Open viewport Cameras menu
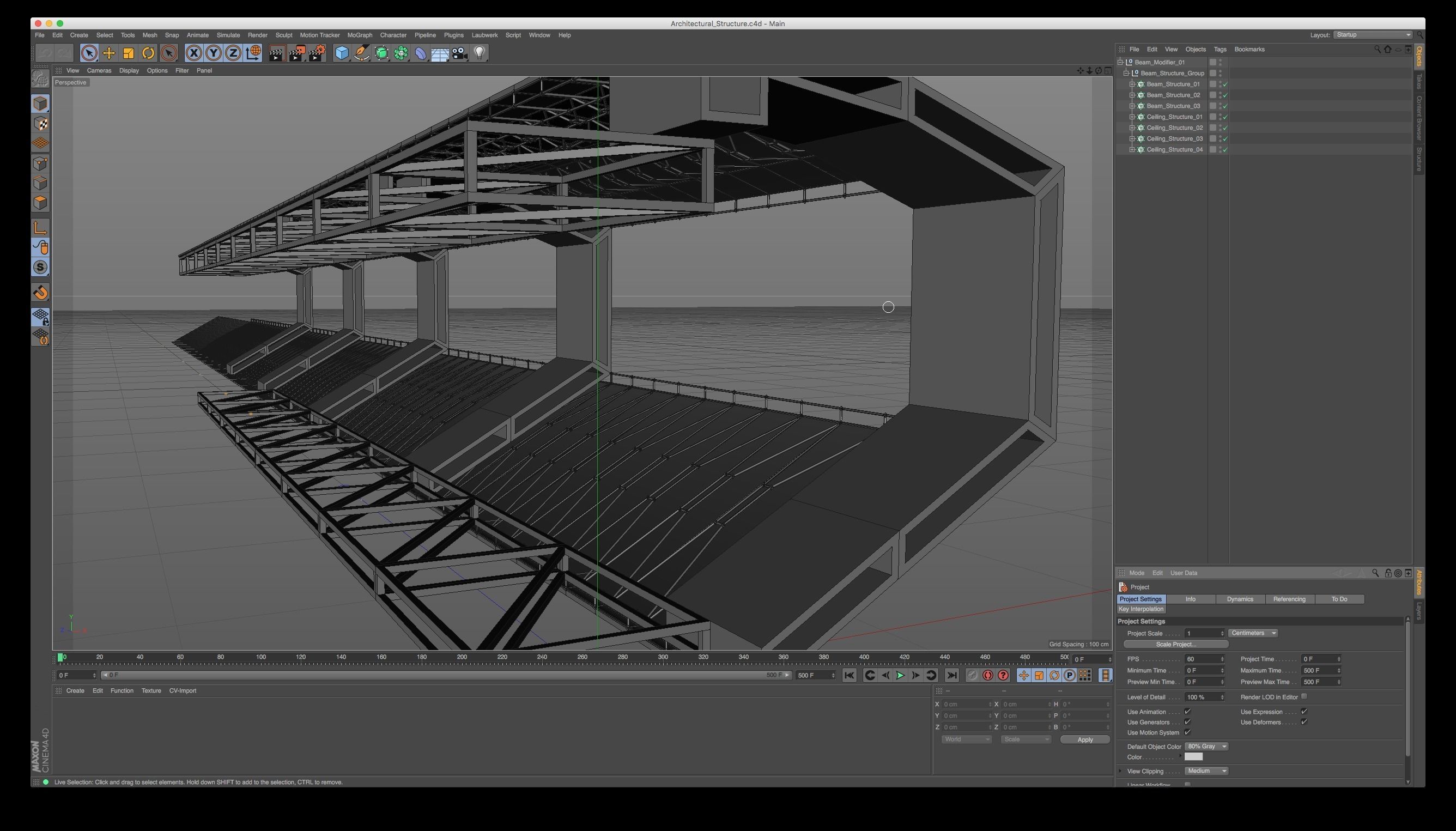 pos(99,70)
